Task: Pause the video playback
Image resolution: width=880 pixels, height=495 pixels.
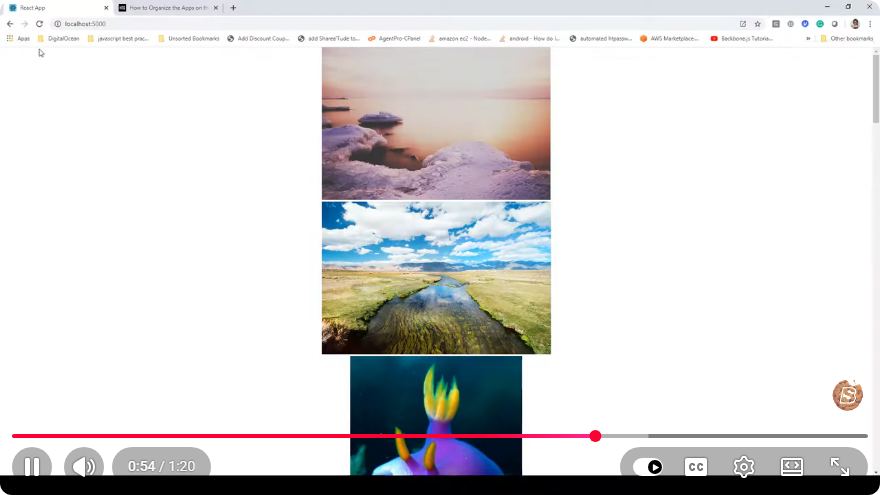Action: (32, 466)
